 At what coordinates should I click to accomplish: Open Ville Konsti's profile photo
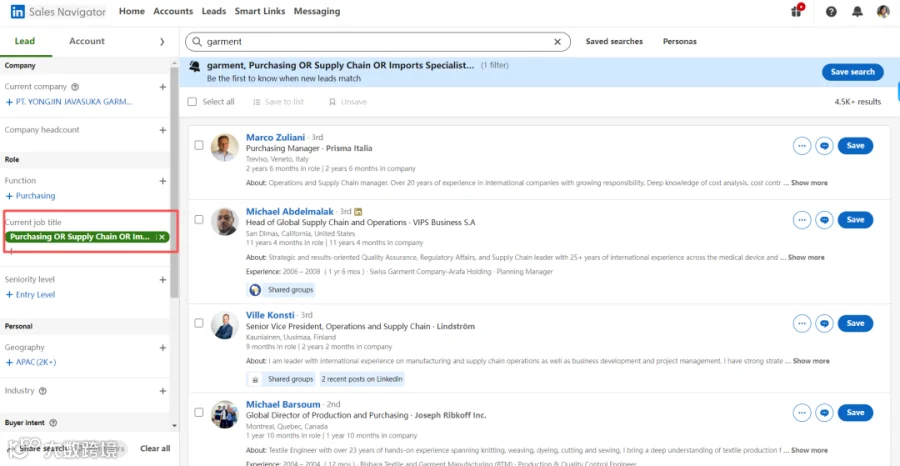224,325
